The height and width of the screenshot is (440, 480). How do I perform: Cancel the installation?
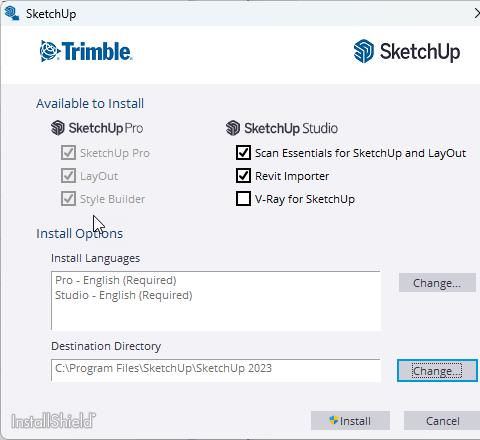[442, 421]
